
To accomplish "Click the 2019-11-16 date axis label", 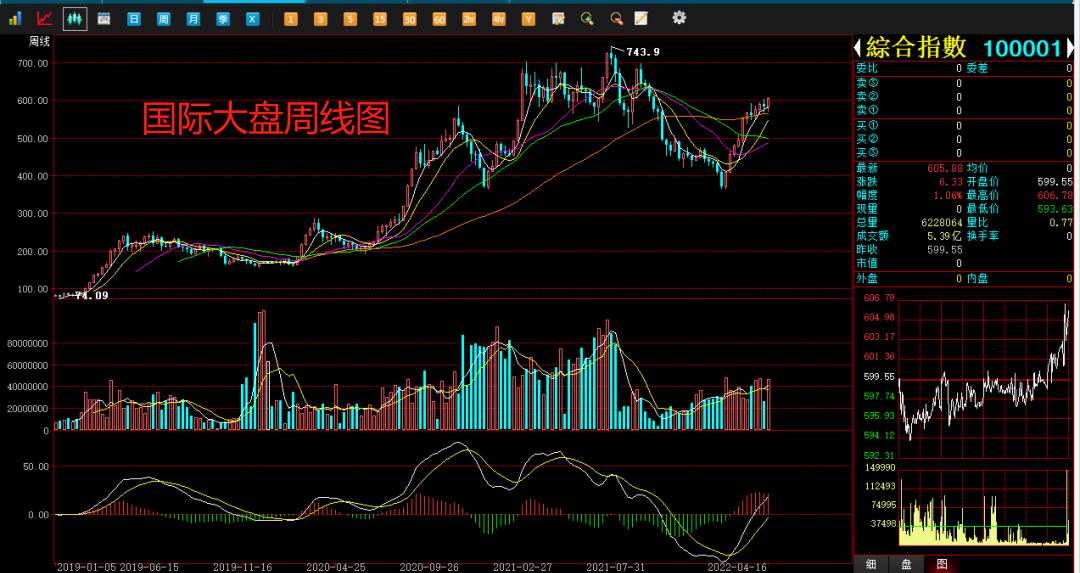I will pyautogui.click(x=242, y=567).
